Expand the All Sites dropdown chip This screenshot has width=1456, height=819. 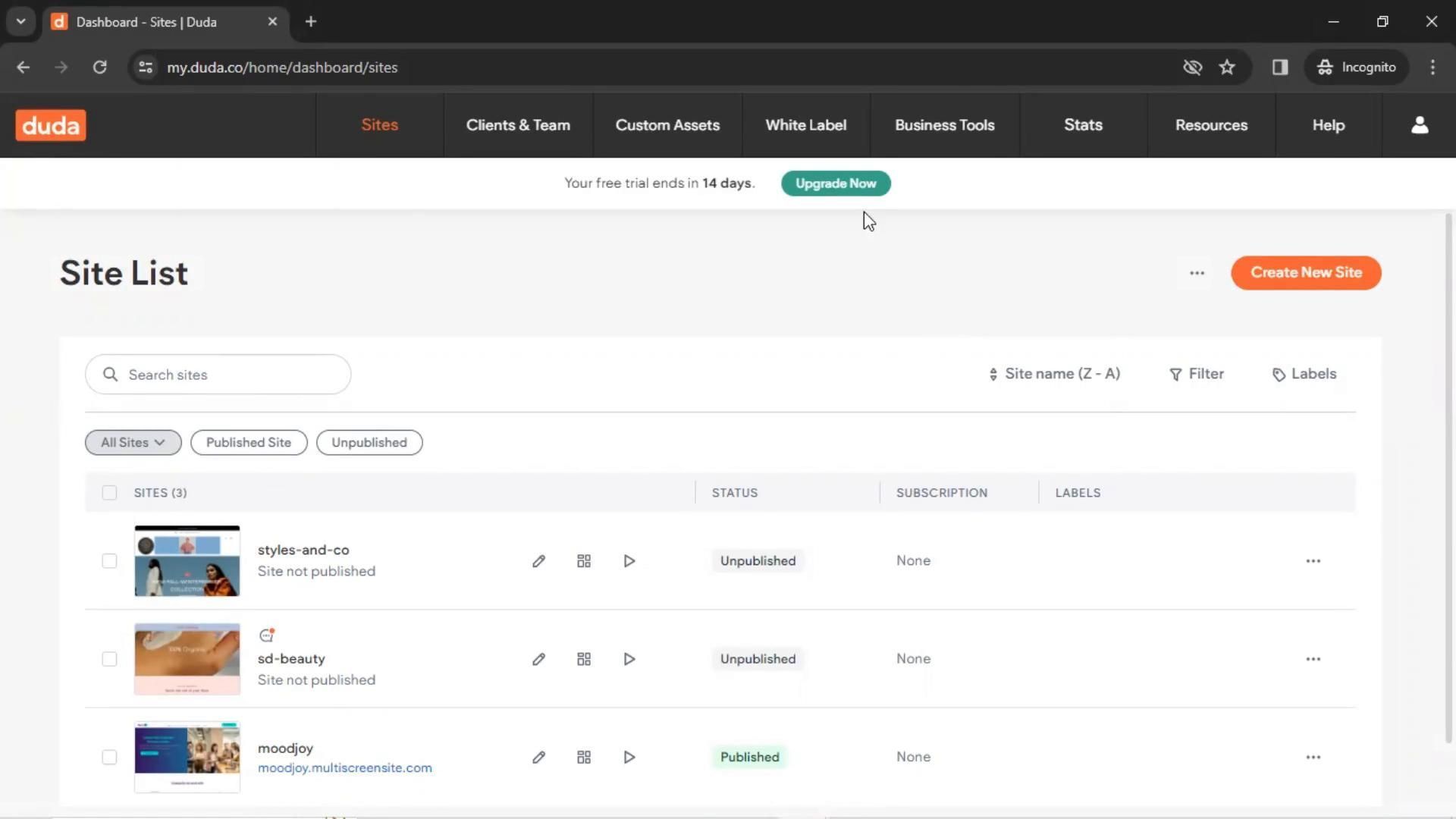(x=133, y=442)
